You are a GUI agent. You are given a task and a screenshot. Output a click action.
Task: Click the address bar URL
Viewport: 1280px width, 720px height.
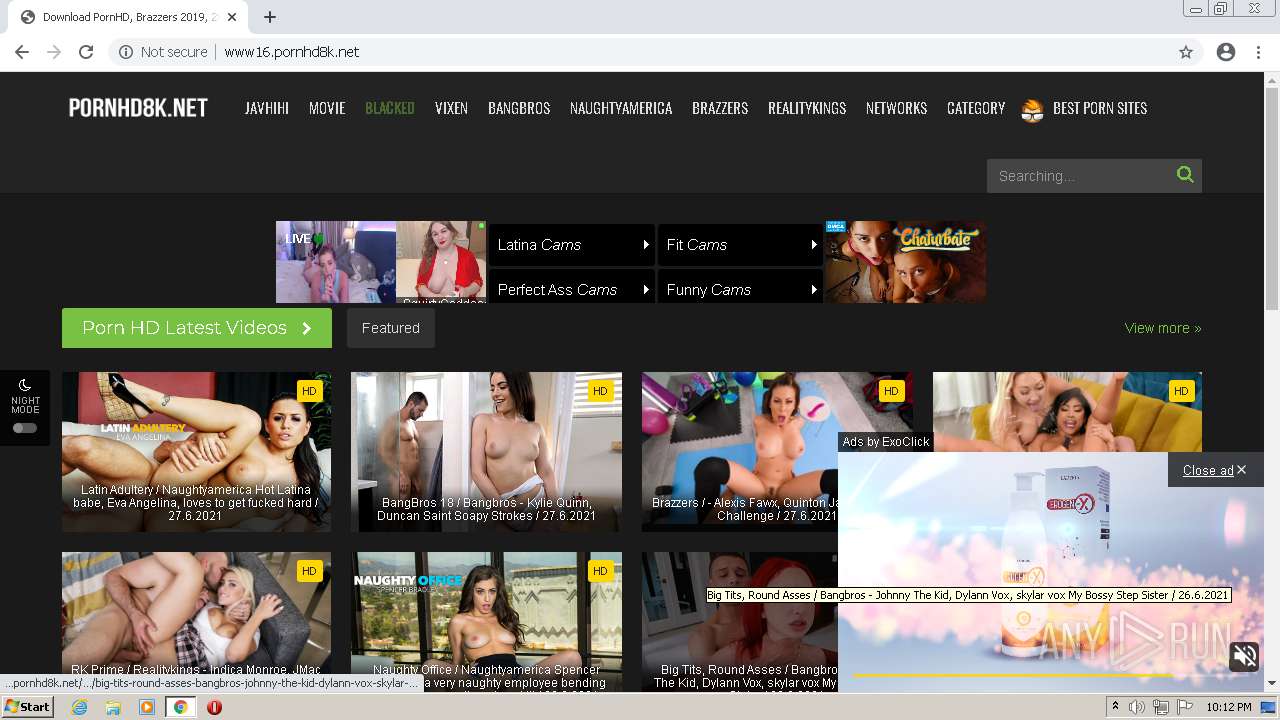point(292,52)
